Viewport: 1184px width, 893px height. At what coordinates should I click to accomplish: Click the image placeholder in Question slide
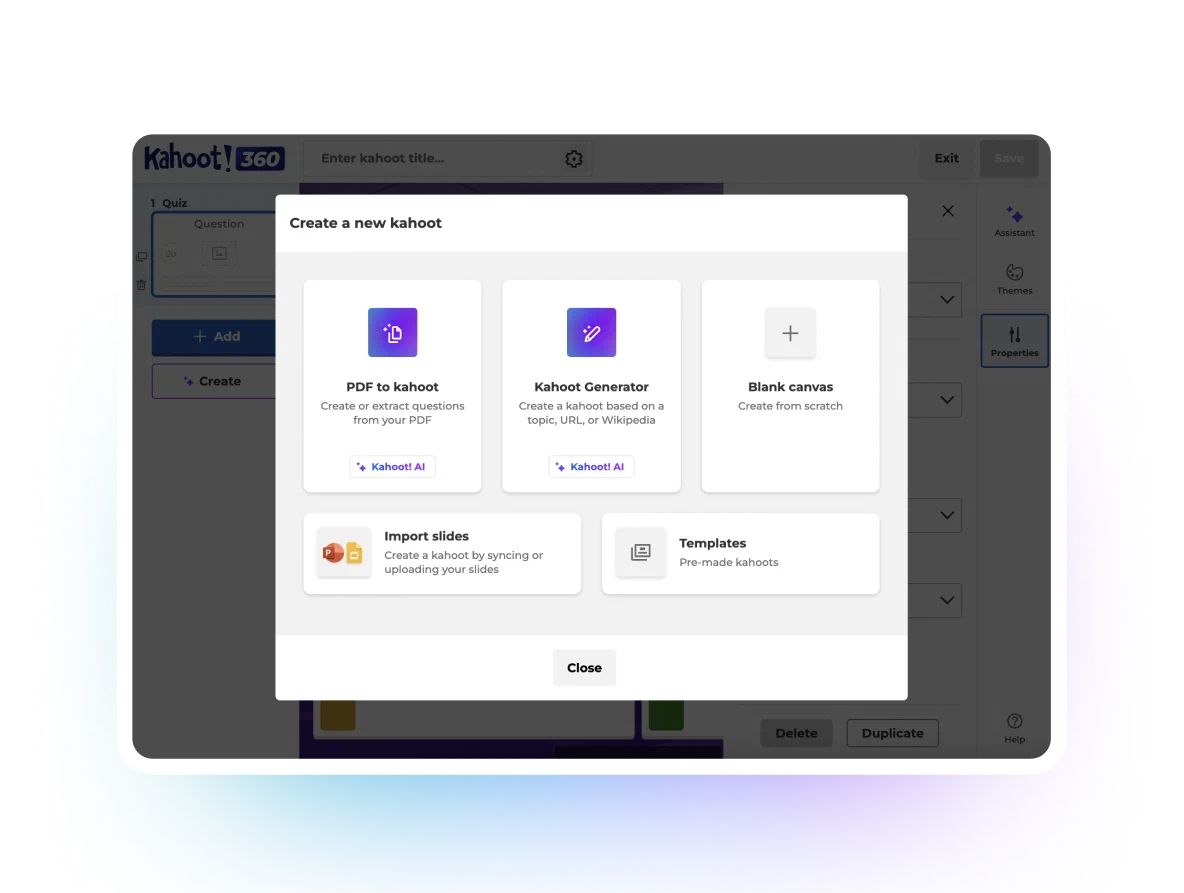click(x=219, y=253)
